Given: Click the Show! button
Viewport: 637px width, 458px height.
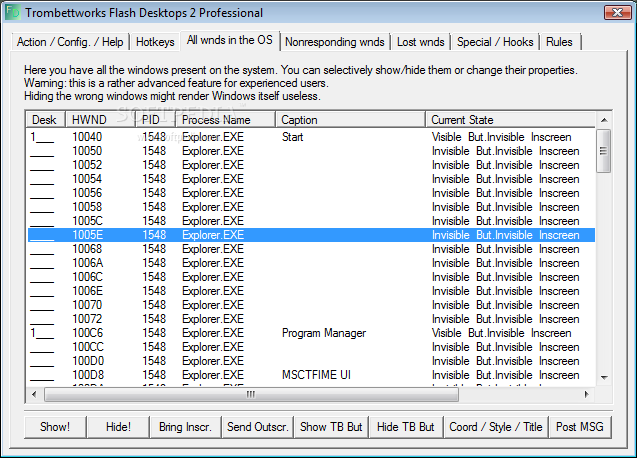Looking at the screenshot, I should coord(55,427).
